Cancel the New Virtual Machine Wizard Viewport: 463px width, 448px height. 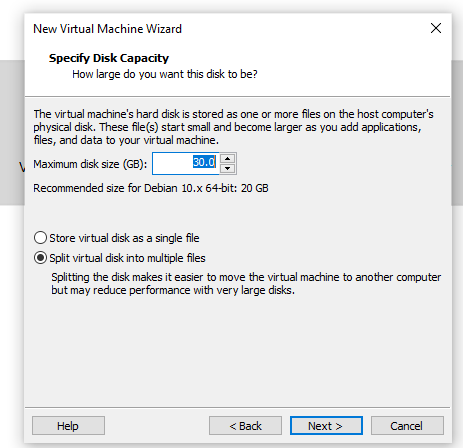407,426
